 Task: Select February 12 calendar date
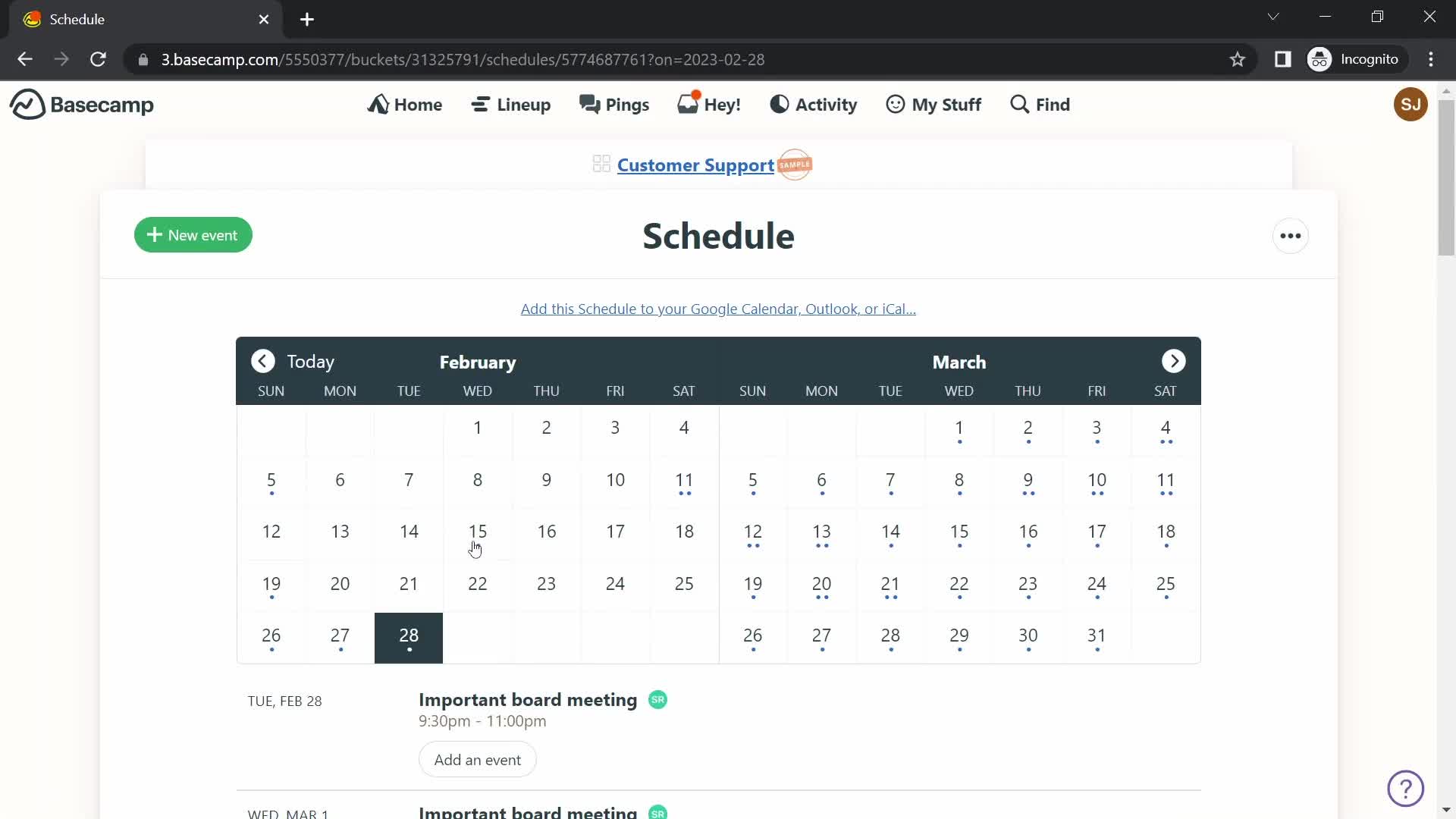271,531
